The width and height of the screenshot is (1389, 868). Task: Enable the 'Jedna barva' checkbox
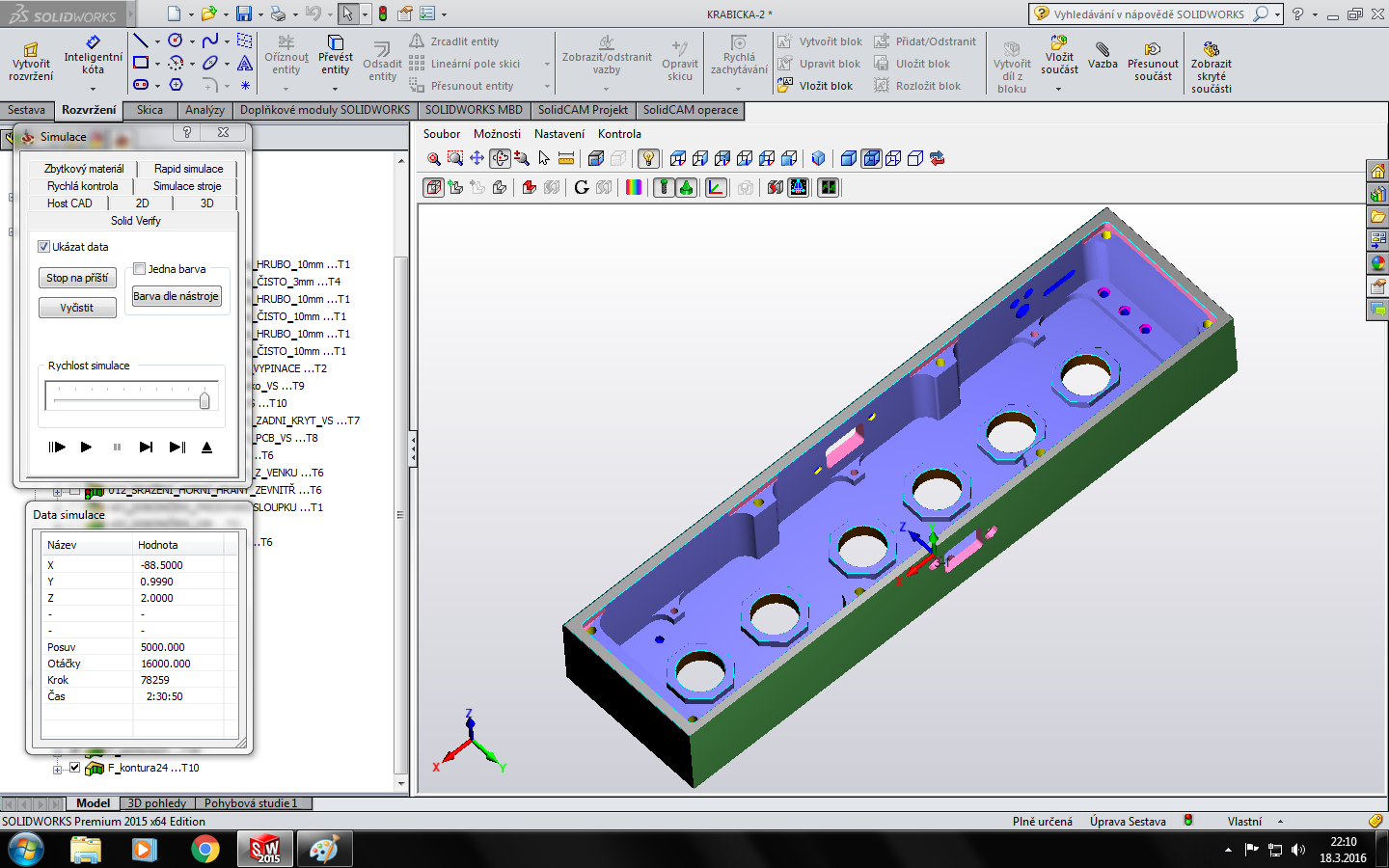140,269
